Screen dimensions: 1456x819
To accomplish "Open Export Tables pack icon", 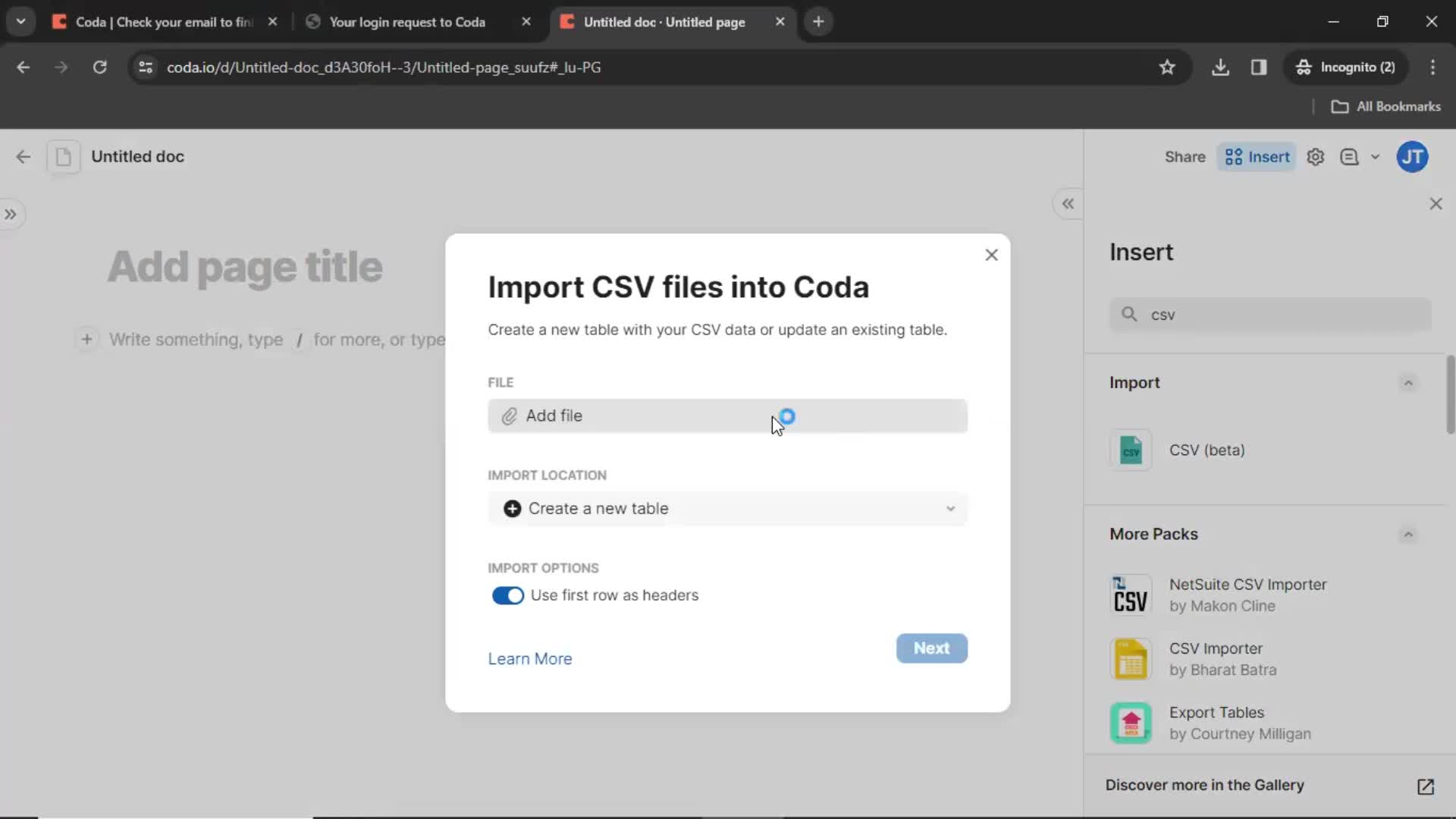I will pyautogui.click(x=1131, y=723).
